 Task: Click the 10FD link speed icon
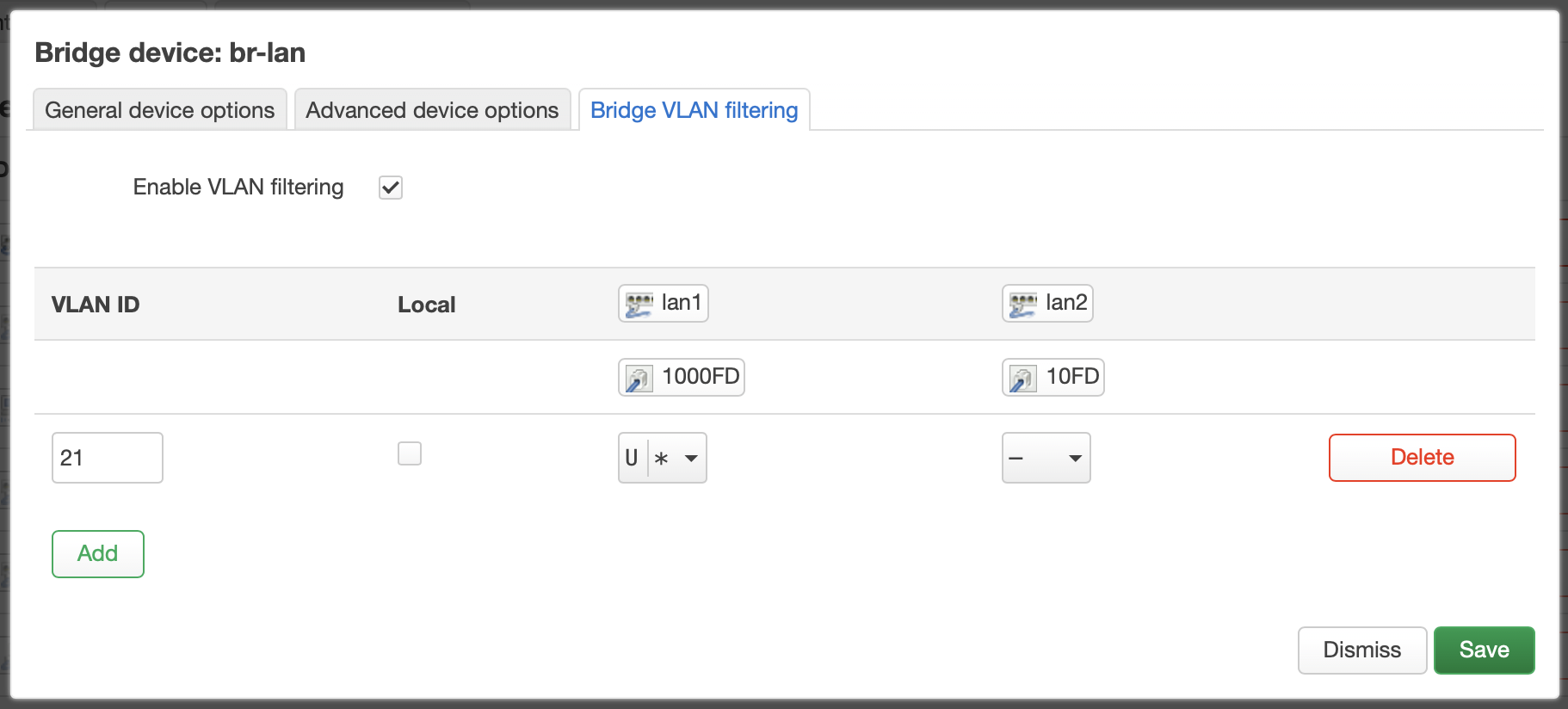1023,379
